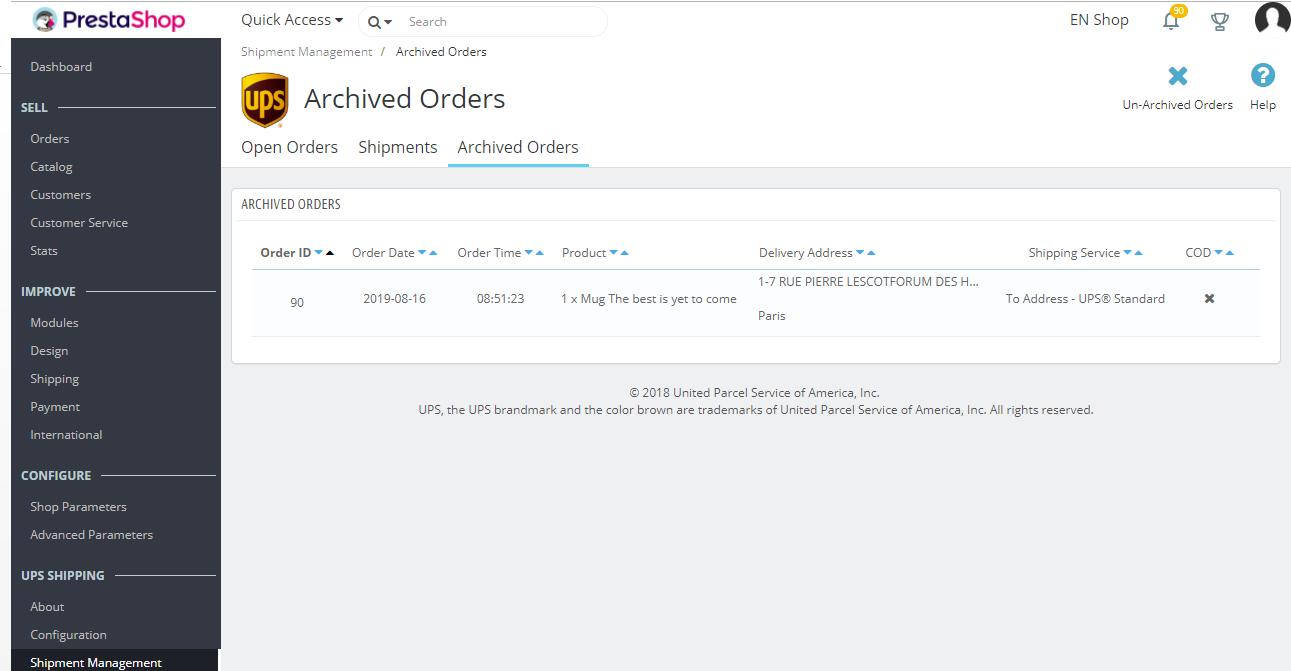The image size is (1291, 671).
Task: Open the Quick Access dropdown
Action: [292, 20]
